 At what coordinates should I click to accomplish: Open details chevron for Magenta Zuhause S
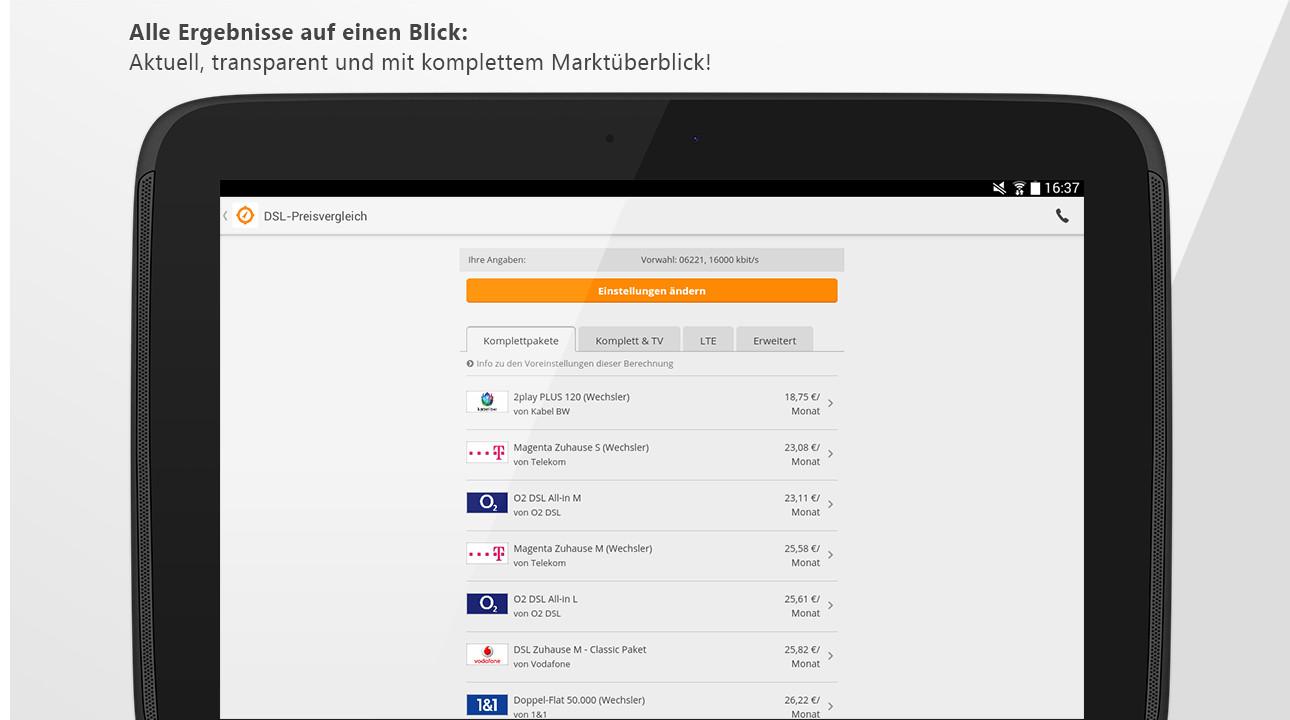click(x=831, y=454)
